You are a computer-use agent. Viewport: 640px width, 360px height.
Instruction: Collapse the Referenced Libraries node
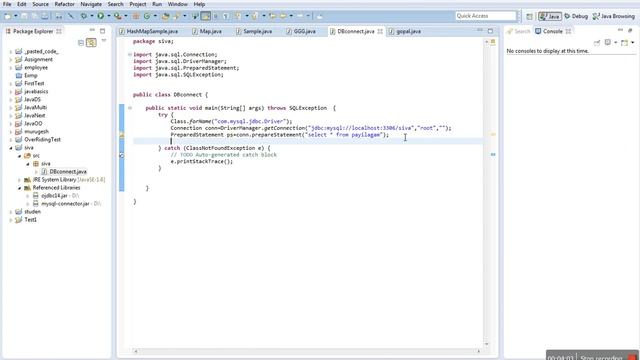coord(19,188)
